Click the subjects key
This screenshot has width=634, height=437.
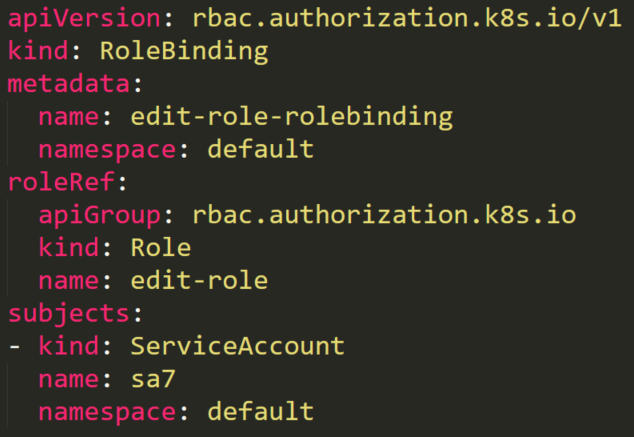click(69, 314)
